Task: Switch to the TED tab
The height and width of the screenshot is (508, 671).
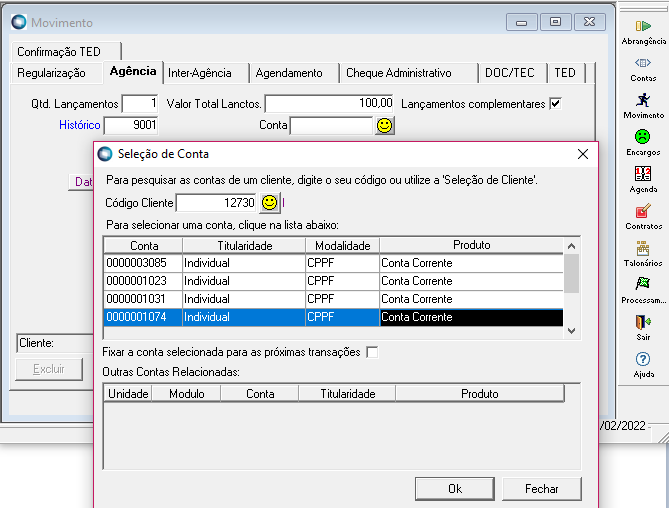Action: pos(565,73)
